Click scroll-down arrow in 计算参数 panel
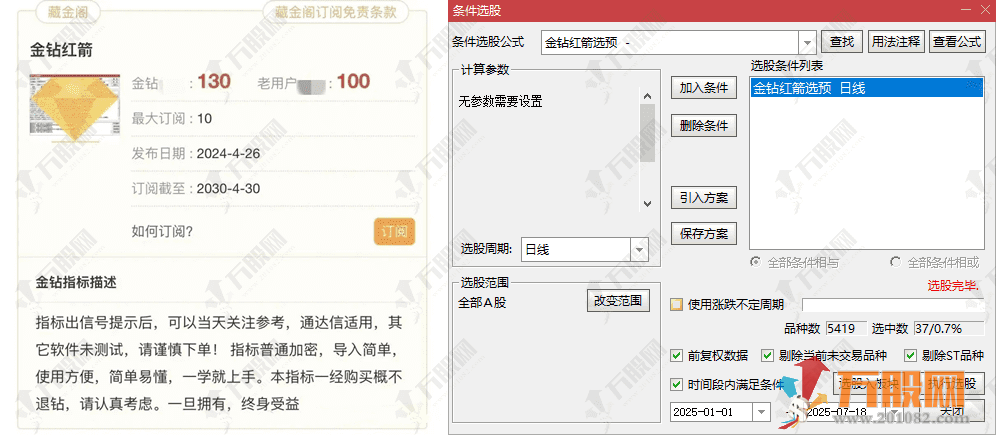The image size is (996, 435). [x=647, y=204]
